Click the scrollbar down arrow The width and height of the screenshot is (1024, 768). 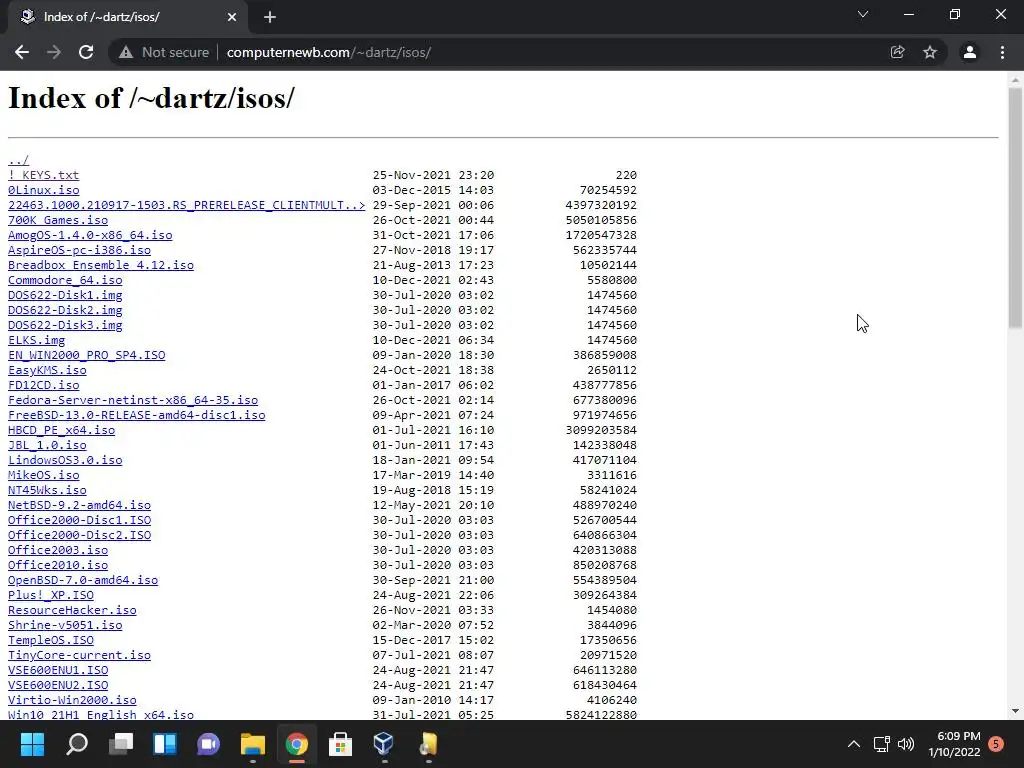click(1015, 711)
